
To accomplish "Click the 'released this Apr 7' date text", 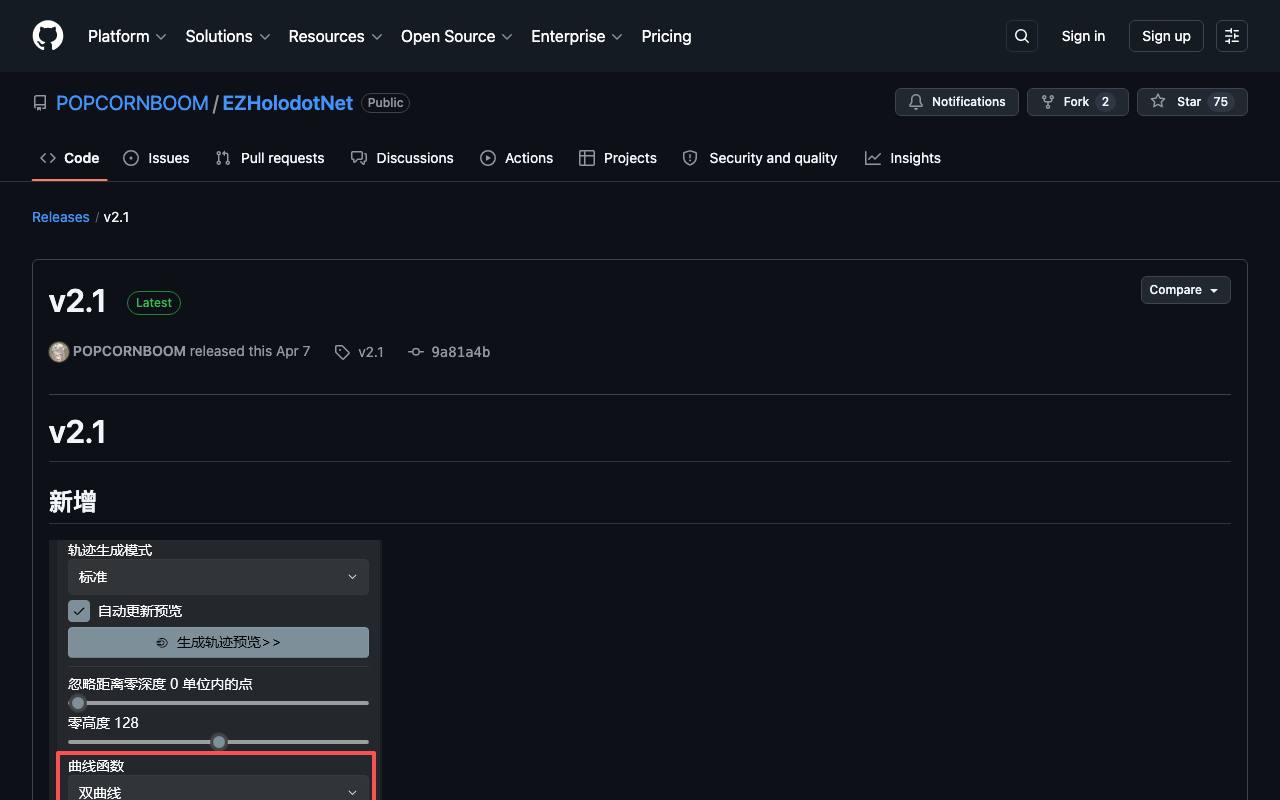I will 250,352.
